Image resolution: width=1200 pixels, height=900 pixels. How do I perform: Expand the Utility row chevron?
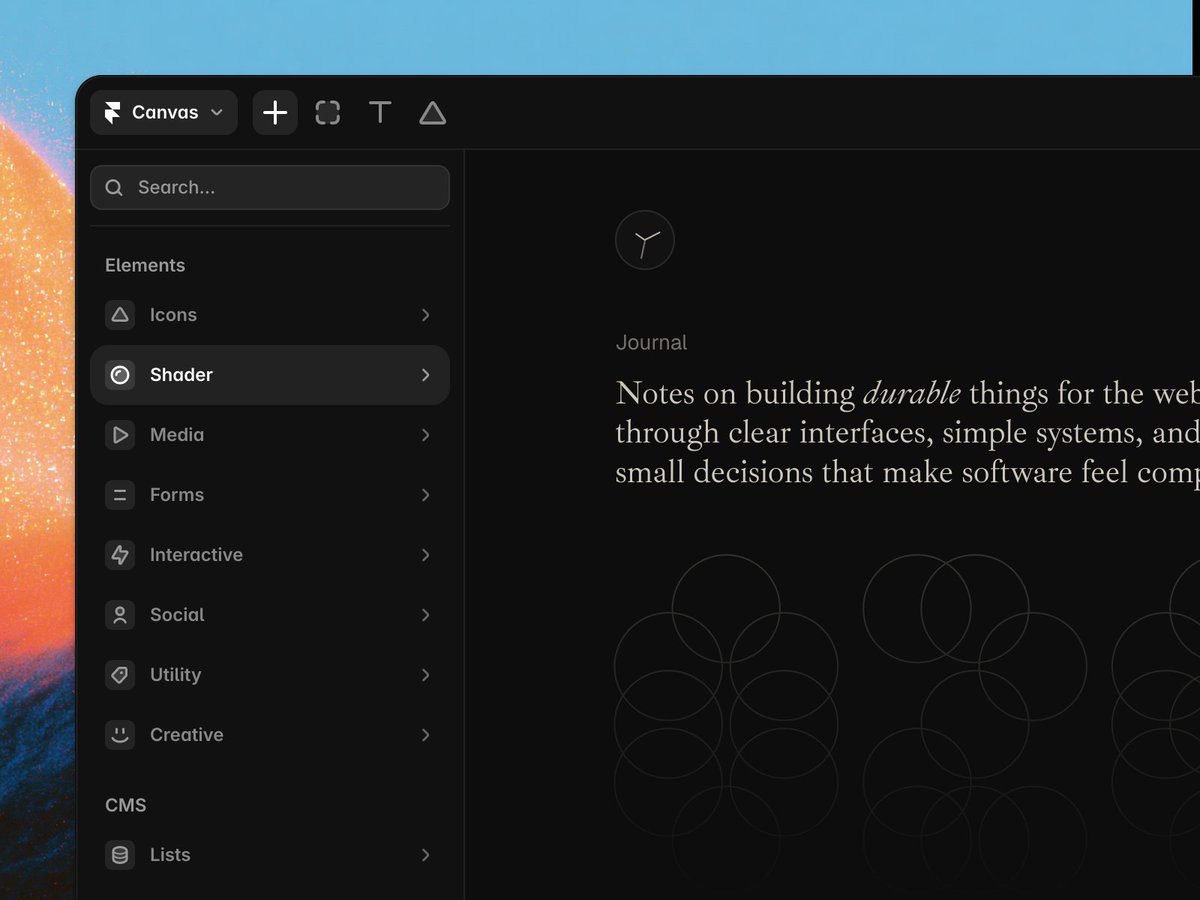point(426,675)
